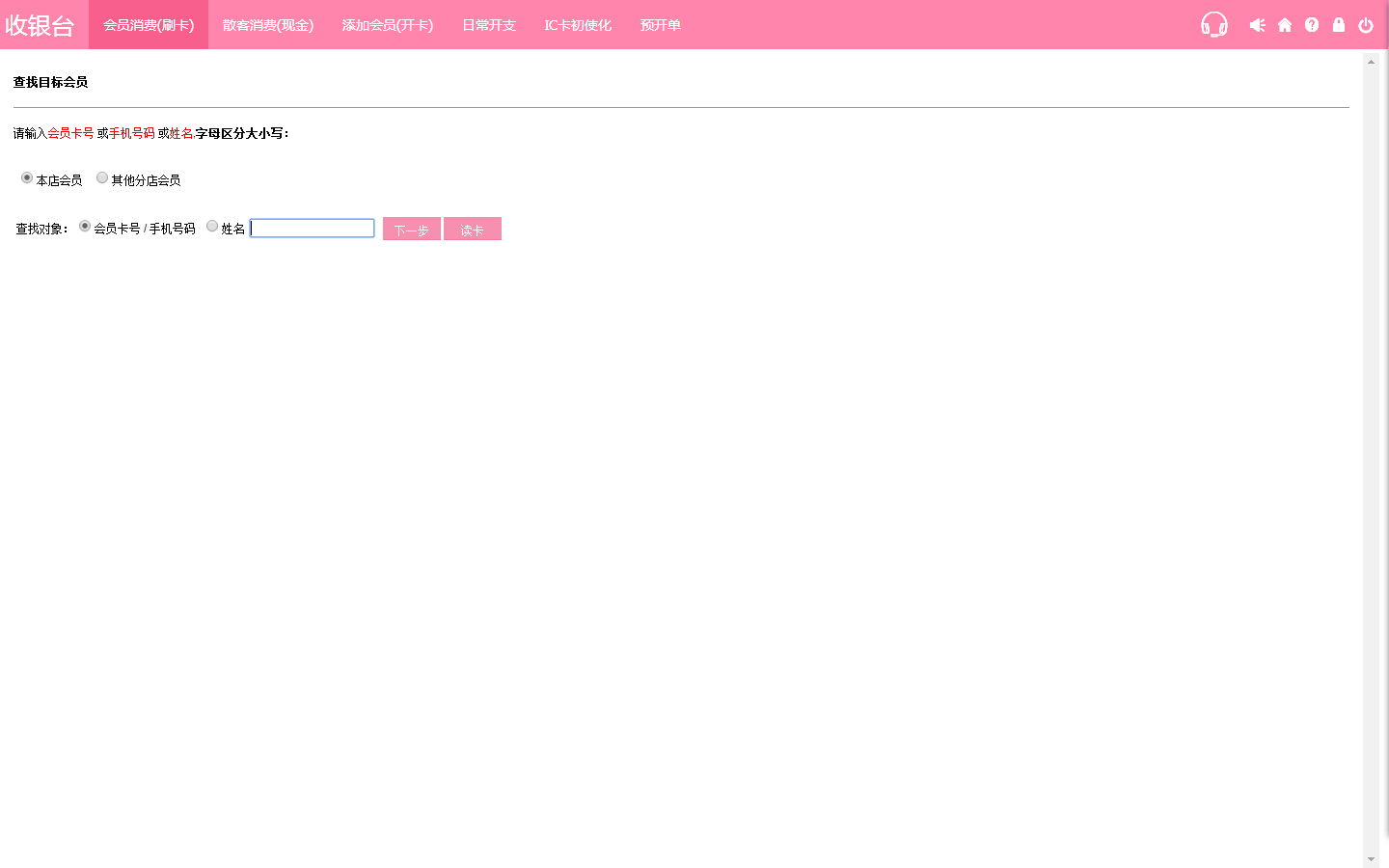Image resolution: width=1389 pixels, height=868 pixels.
Task: Click the 收银台 logo title
Action: [x=40, y=26]
